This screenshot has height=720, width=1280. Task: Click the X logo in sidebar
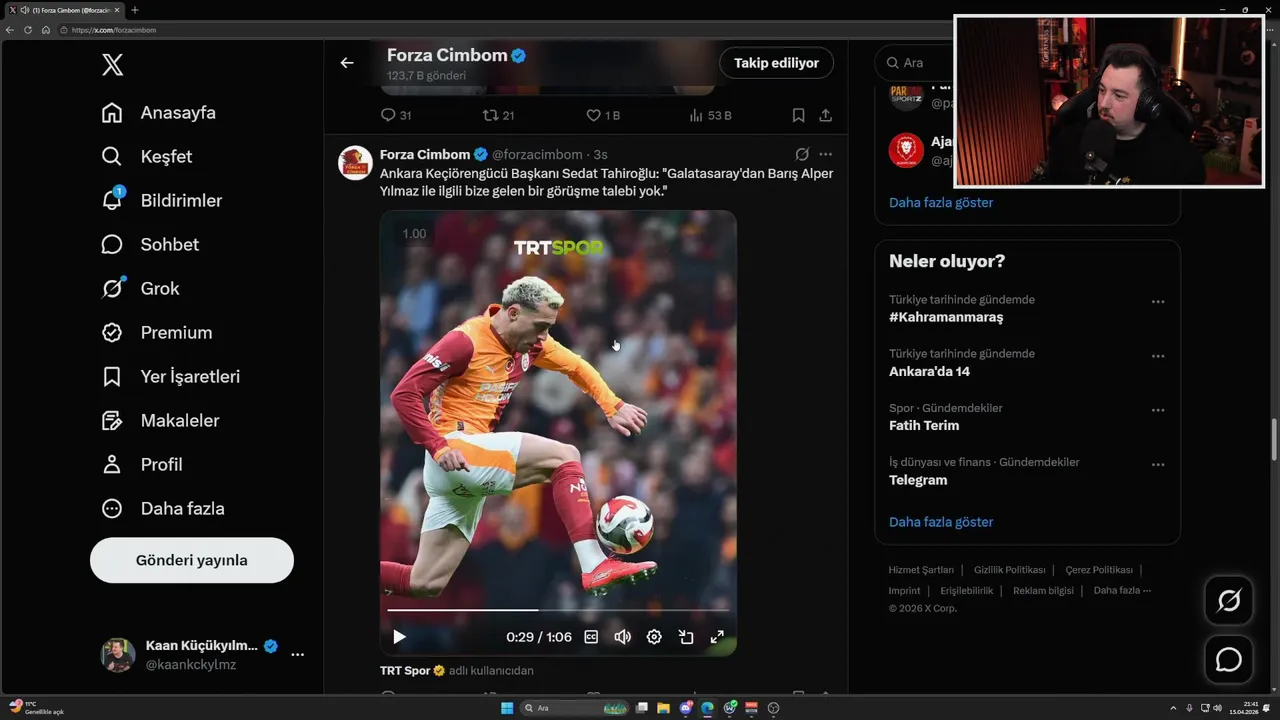pyautogui.click(x=112, y=66)
